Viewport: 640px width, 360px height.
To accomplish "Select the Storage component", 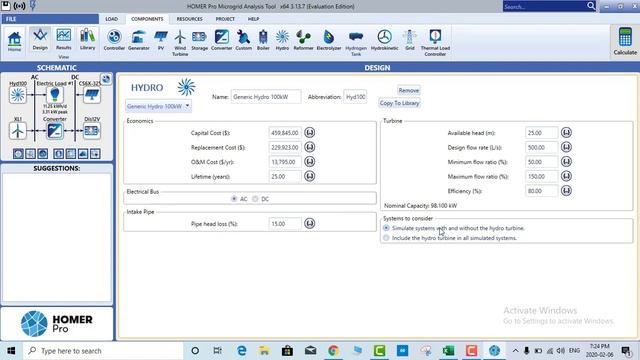I will click(x=199, y=40).
